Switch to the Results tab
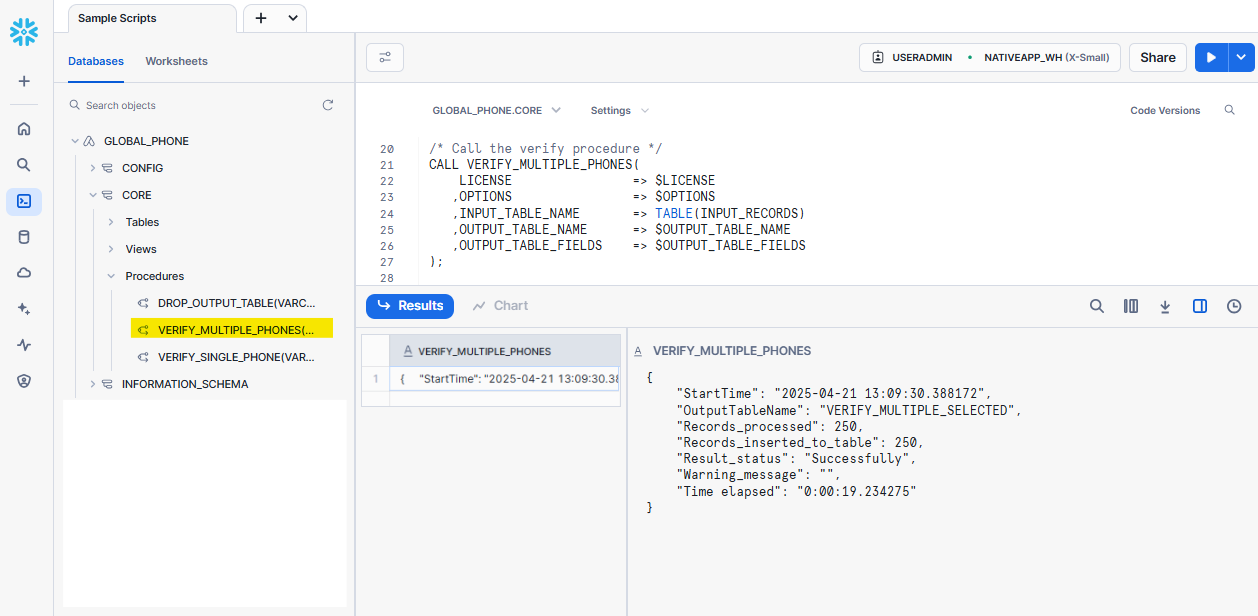Viewport: 1258px width, 616px height. tap(410, 306)
